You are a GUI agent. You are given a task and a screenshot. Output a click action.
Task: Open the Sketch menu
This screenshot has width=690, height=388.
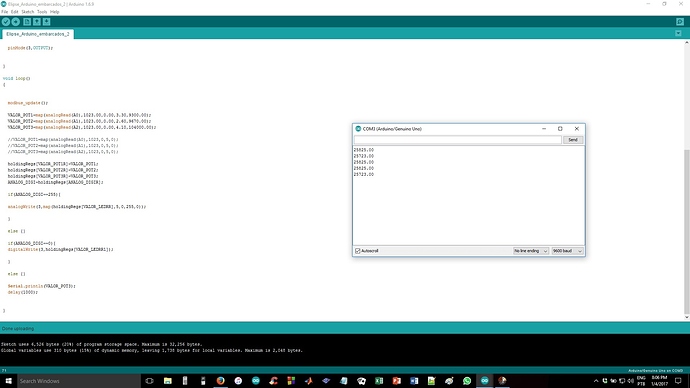(x=27, y=12)
